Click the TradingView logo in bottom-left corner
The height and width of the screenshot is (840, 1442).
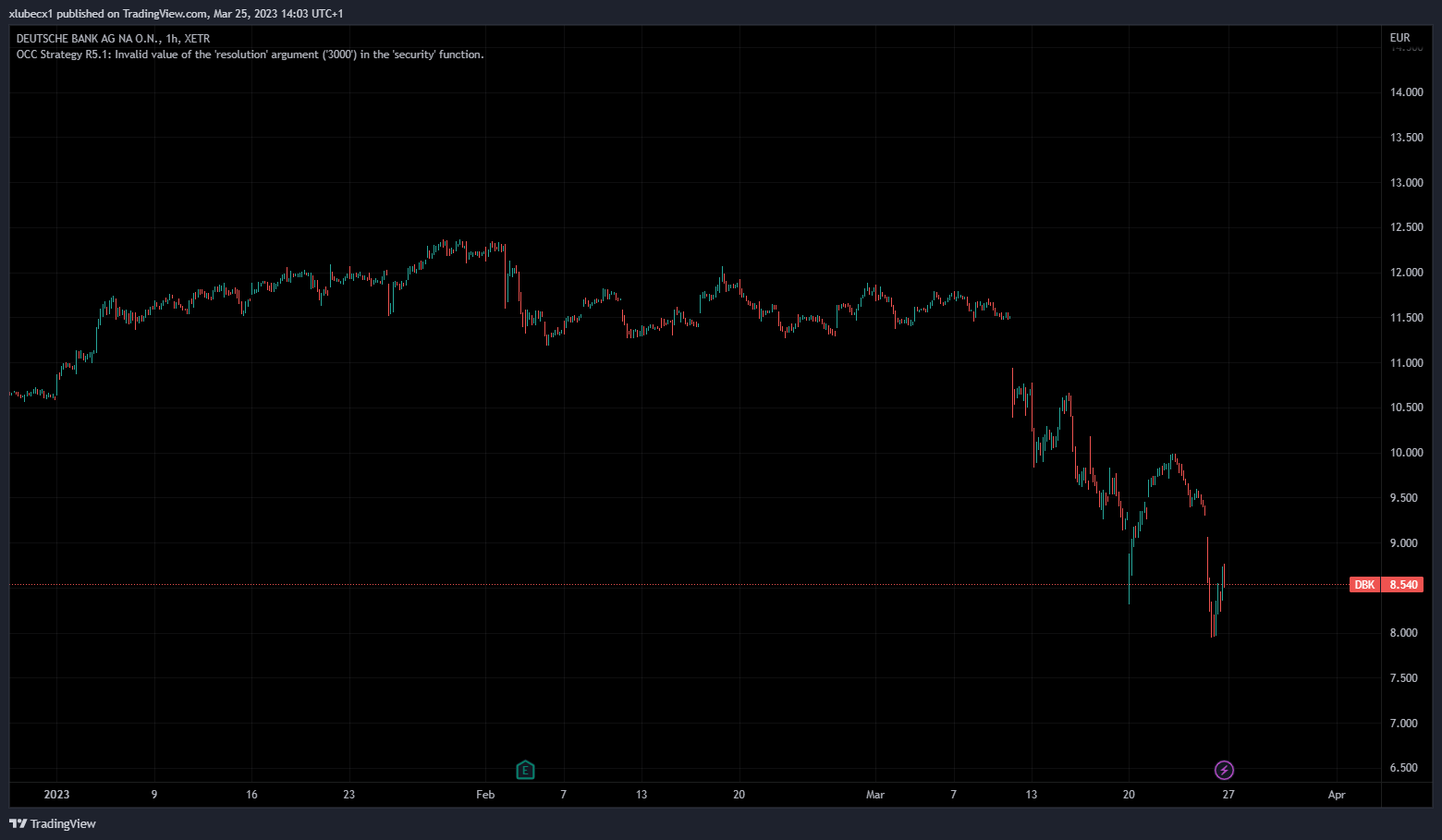(53, 823)
